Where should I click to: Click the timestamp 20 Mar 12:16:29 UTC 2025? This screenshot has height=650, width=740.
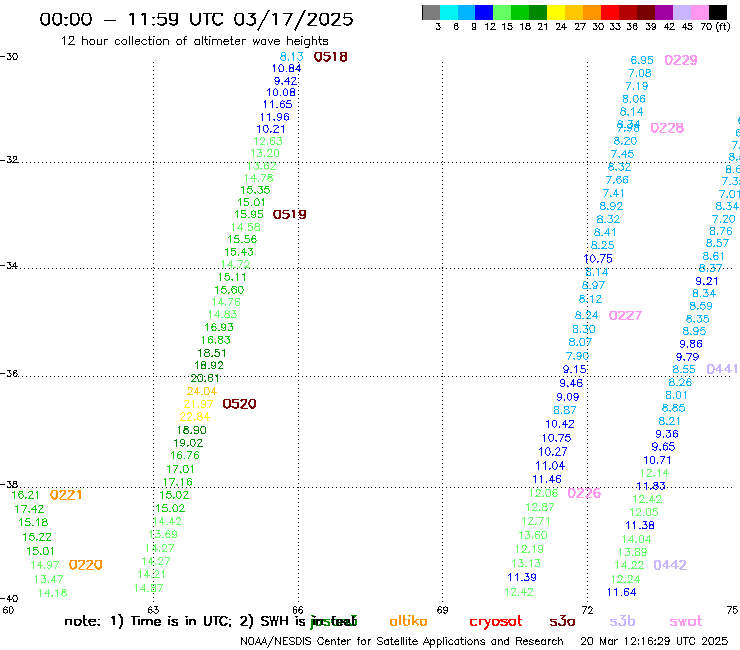(654, 642)
